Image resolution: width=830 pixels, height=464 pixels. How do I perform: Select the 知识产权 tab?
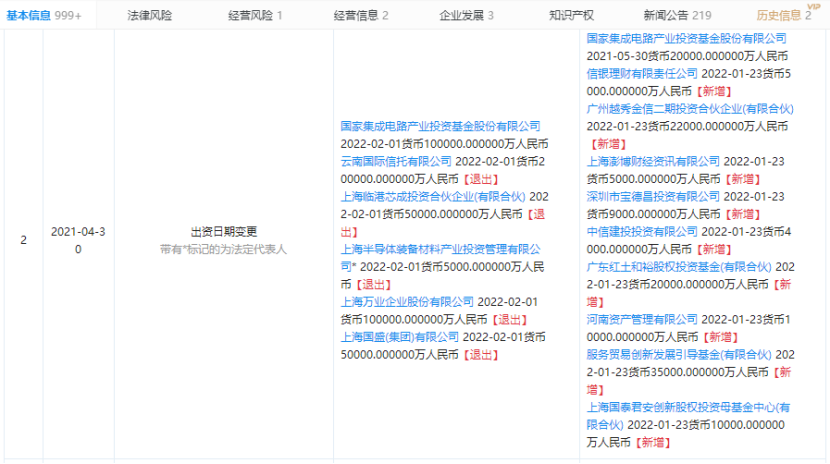click(x=572, y=15)
